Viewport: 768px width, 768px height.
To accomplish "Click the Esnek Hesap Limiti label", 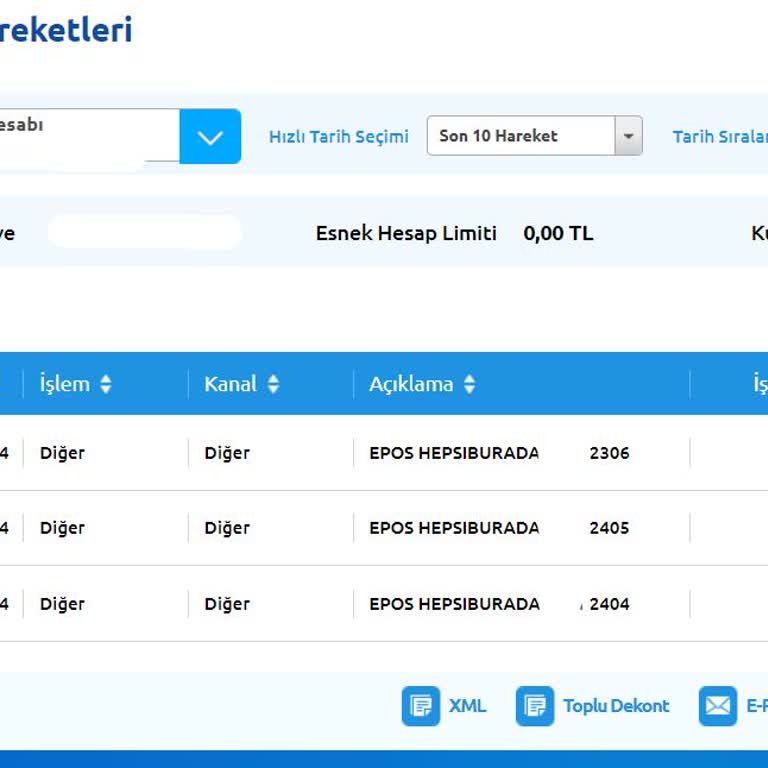I will click(x=406, y=233).
